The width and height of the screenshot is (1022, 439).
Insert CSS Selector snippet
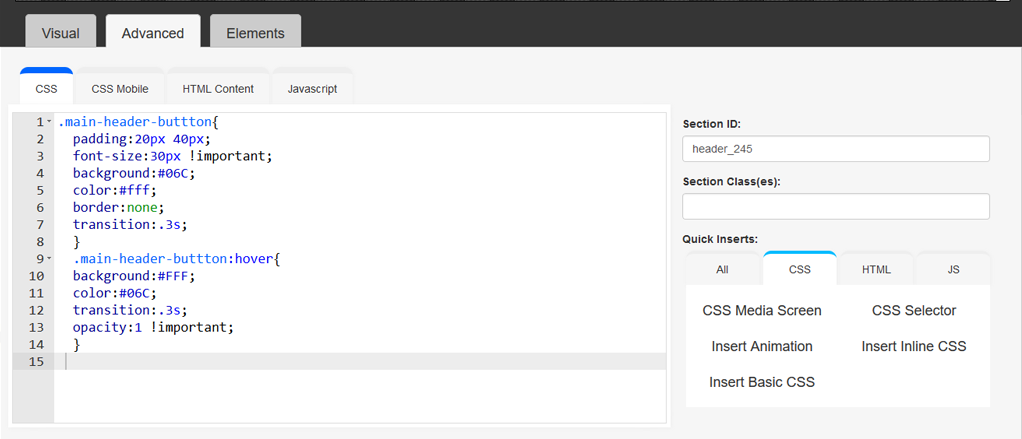click(914, 311)
